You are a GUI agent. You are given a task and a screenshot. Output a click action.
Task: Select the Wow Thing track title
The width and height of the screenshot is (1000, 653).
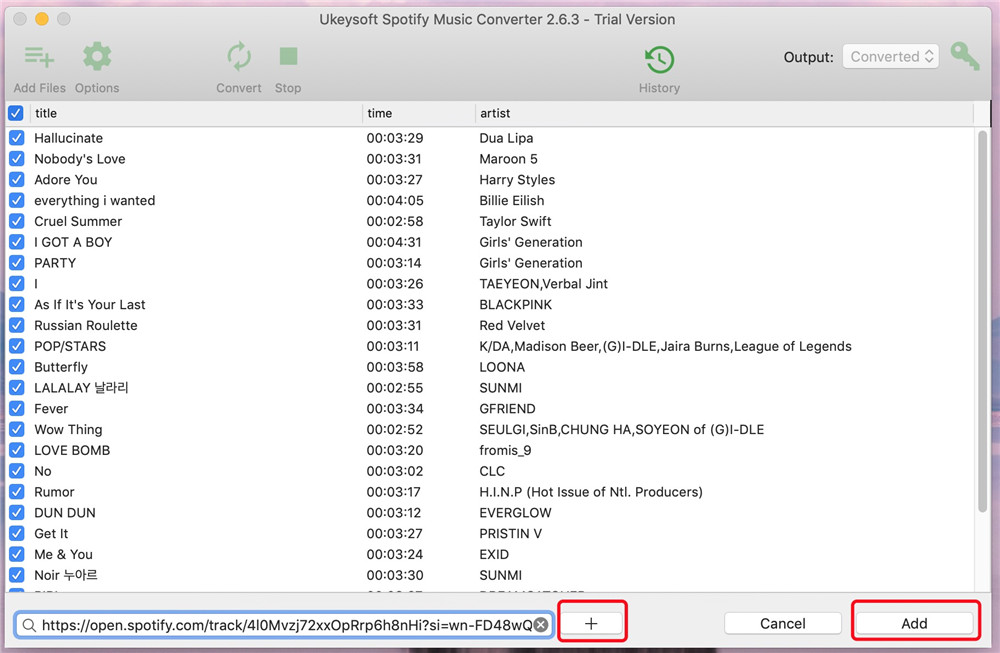pyautogui.click(x=68, y=430)
